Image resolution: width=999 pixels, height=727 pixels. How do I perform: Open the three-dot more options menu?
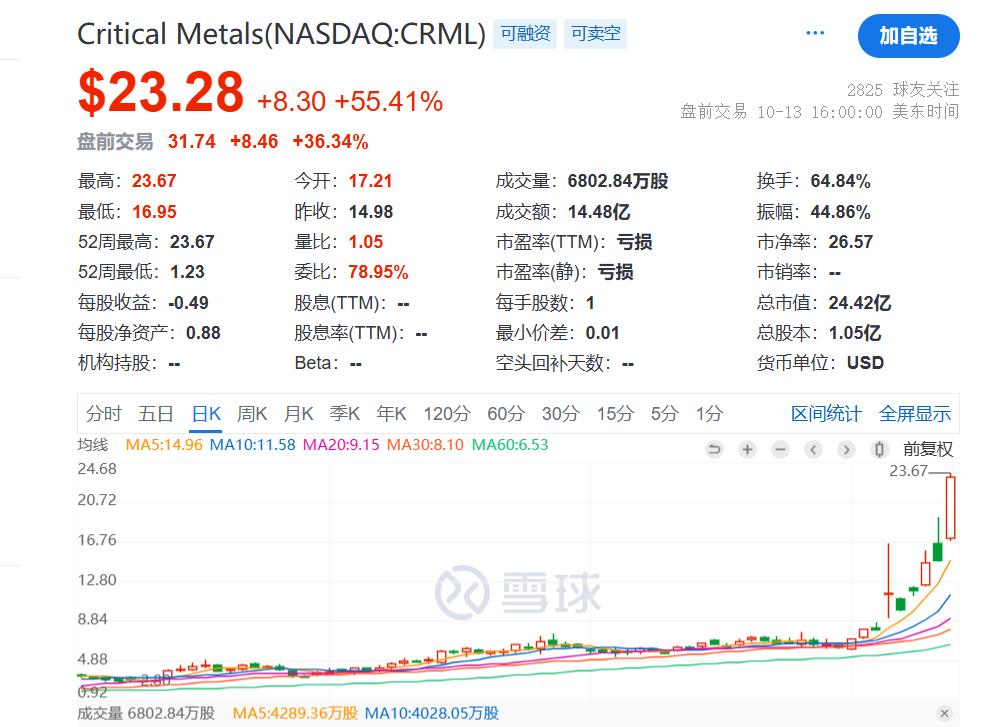(x=815, y=33)
